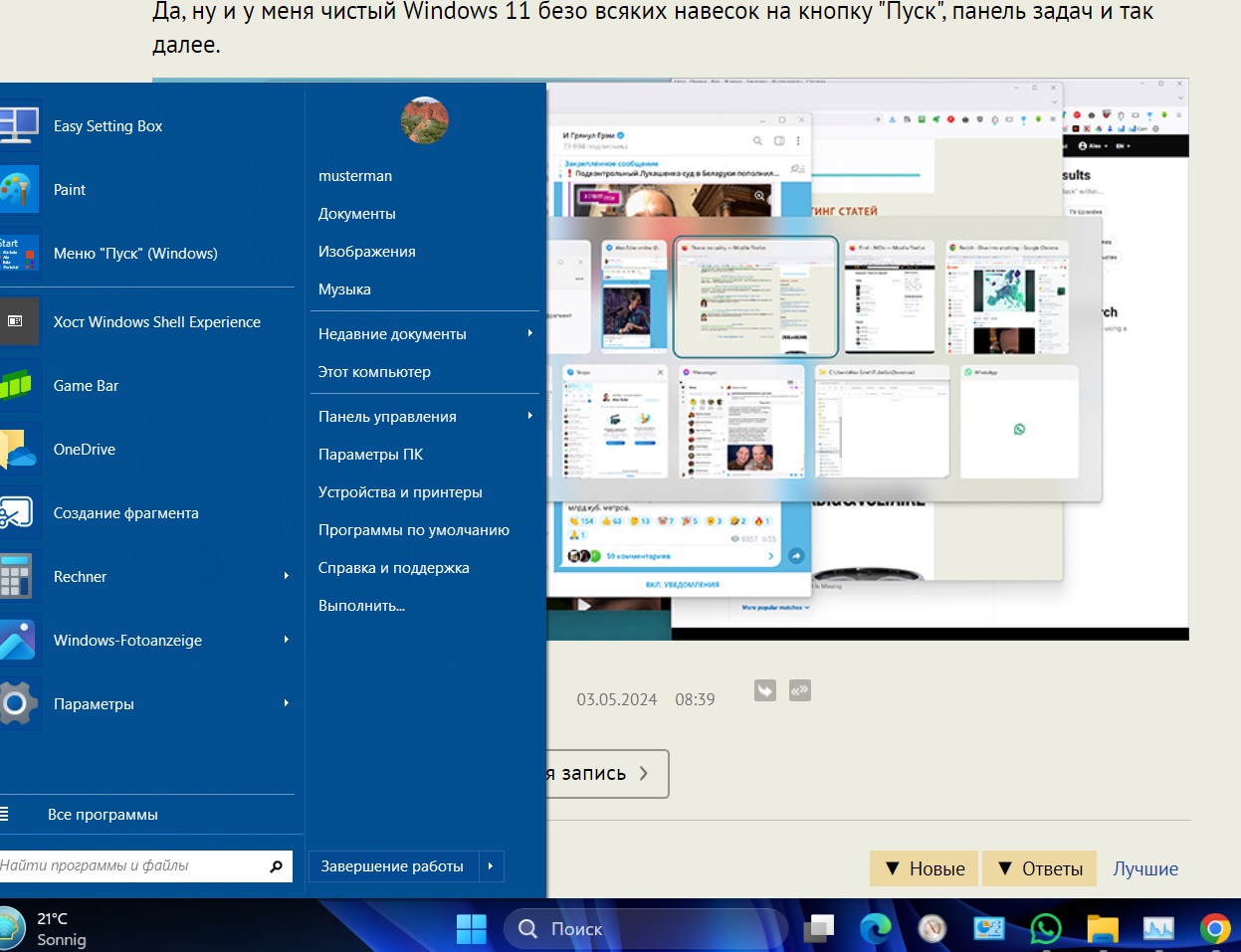Launch Easy Setting Box app

[x=107, y=126]
